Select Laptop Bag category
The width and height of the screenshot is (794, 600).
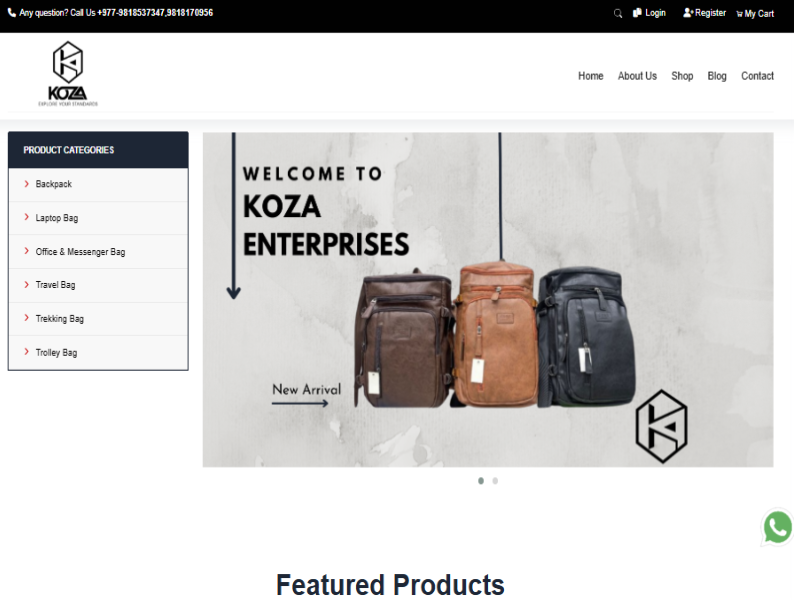[x=57, y=218]
